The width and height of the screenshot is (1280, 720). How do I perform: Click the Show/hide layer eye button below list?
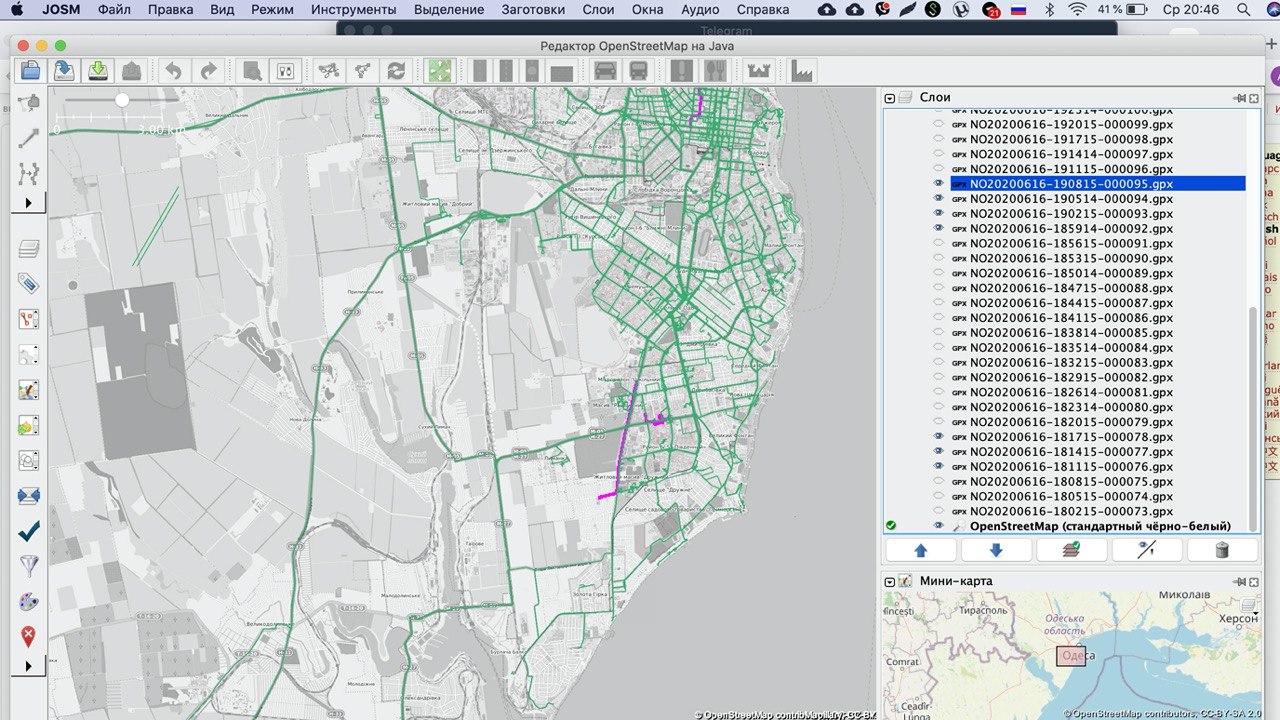point(1146,550)
